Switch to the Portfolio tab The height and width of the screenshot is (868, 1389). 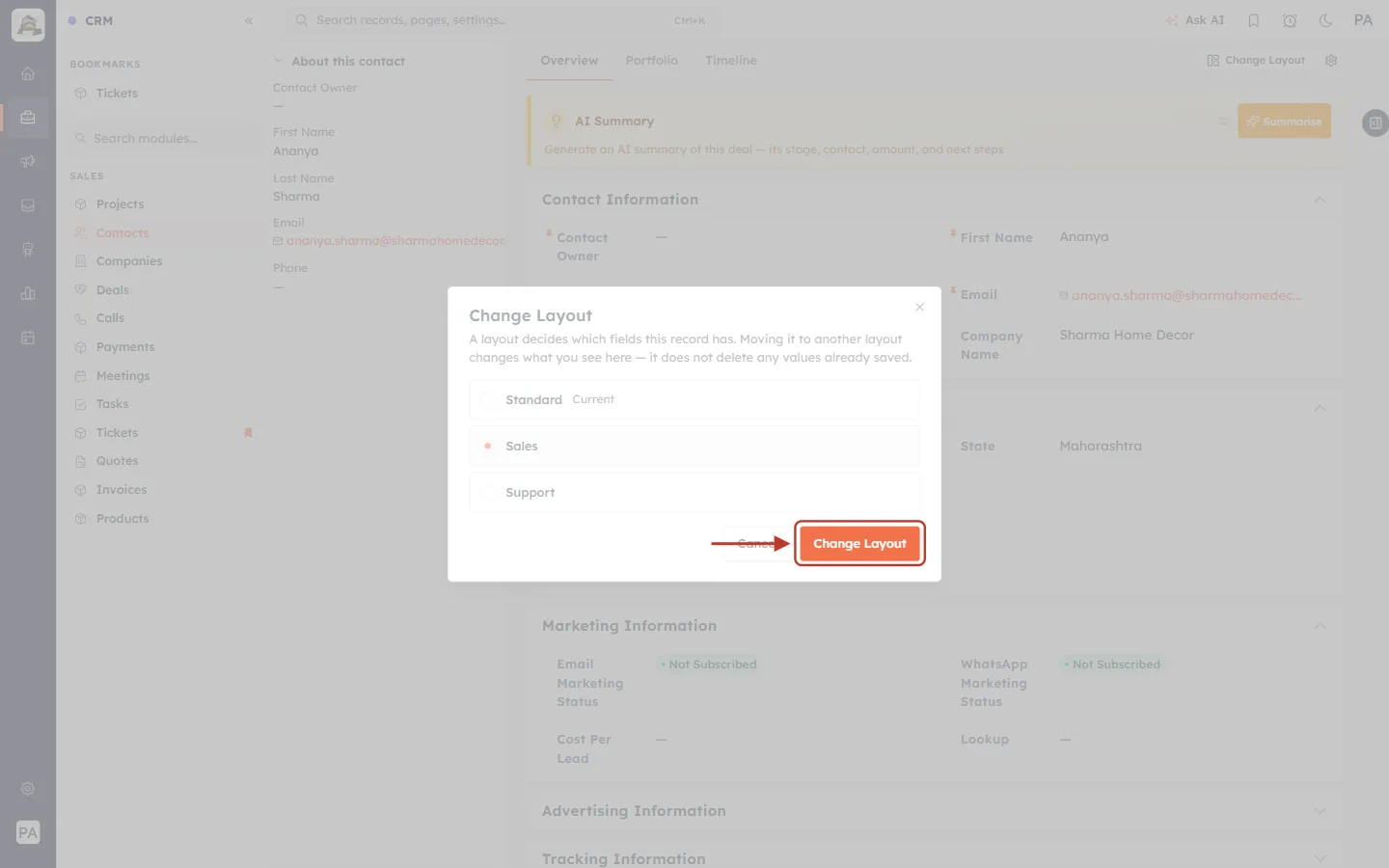click(x=651, y=60)
